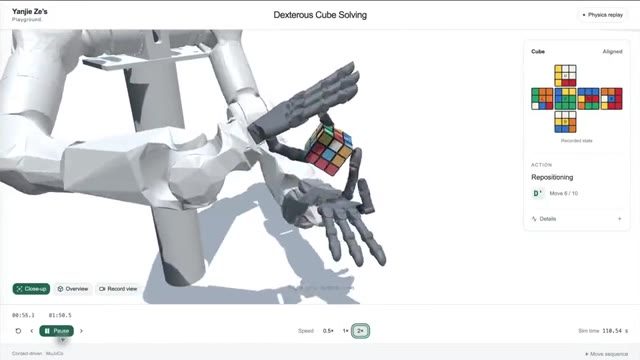Click the Cube panel heading

tap(538, 51)
